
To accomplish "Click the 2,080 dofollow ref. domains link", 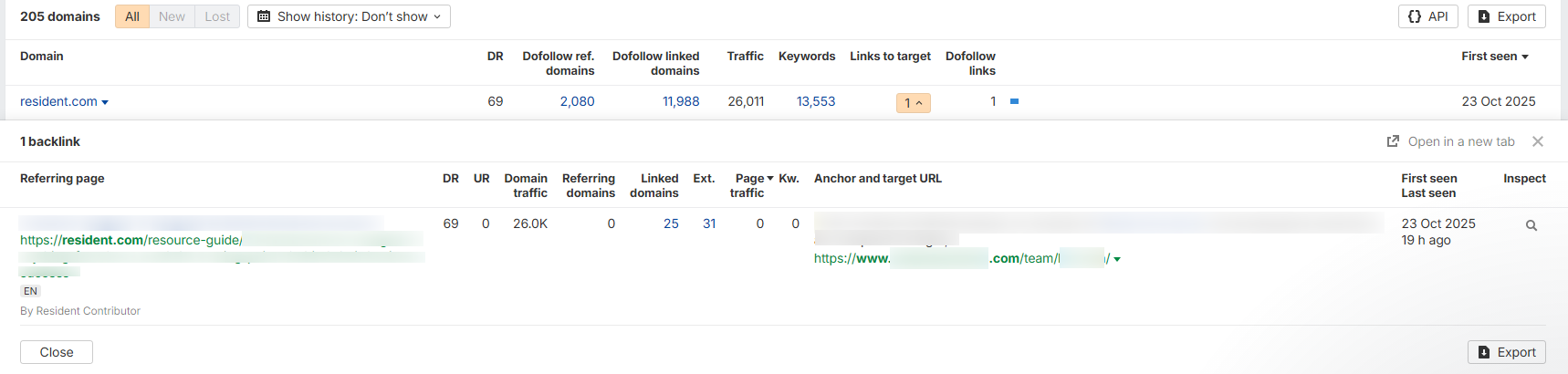I will (x=577, y=101).
